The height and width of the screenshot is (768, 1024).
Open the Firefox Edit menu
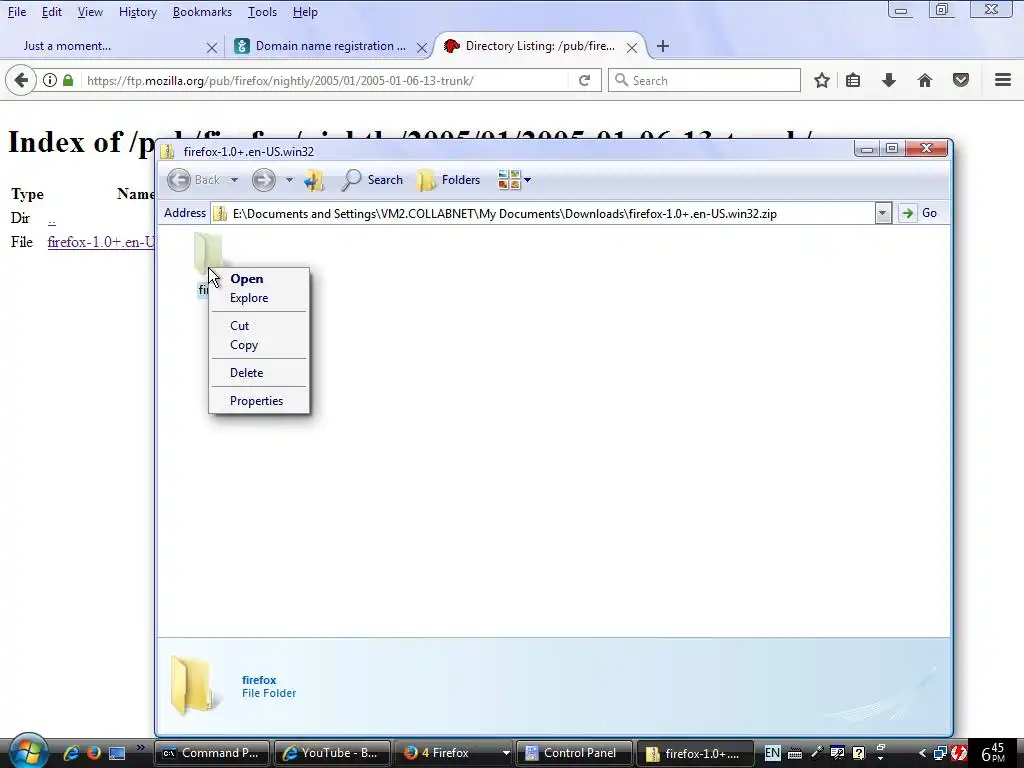click(52, 12)
